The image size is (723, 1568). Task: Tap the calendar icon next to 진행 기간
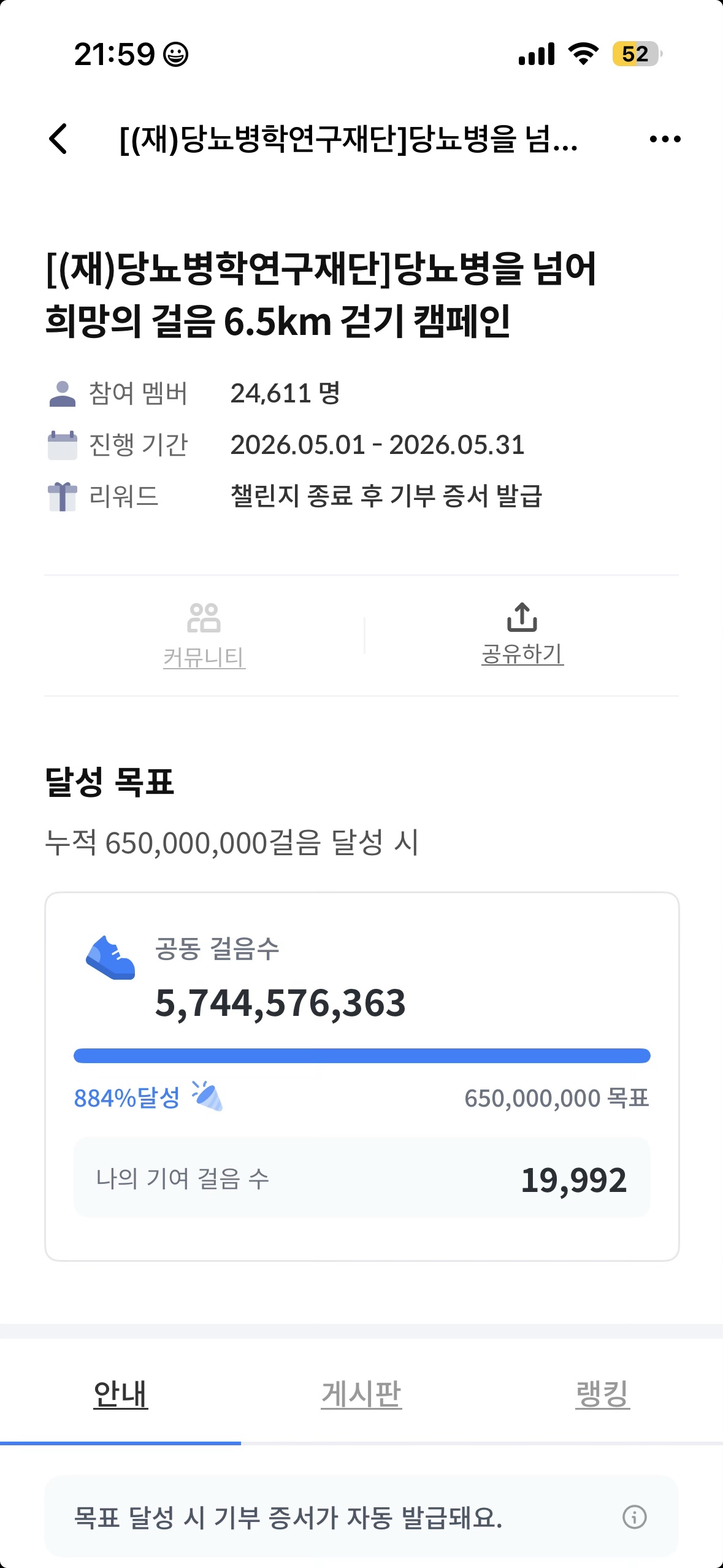(62, 445)
